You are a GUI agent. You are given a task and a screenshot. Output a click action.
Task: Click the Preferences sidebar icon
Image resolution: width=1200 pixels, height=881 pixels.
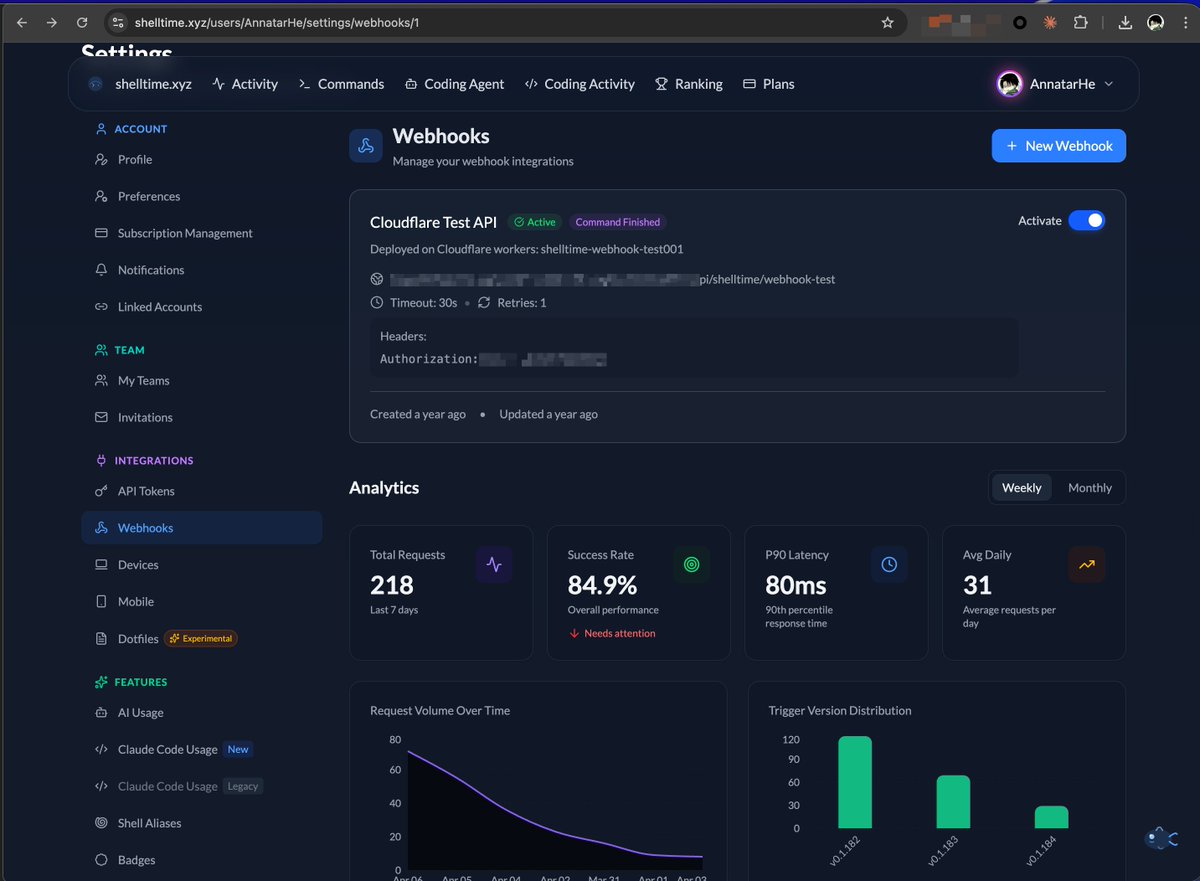(x=101, y=196)
